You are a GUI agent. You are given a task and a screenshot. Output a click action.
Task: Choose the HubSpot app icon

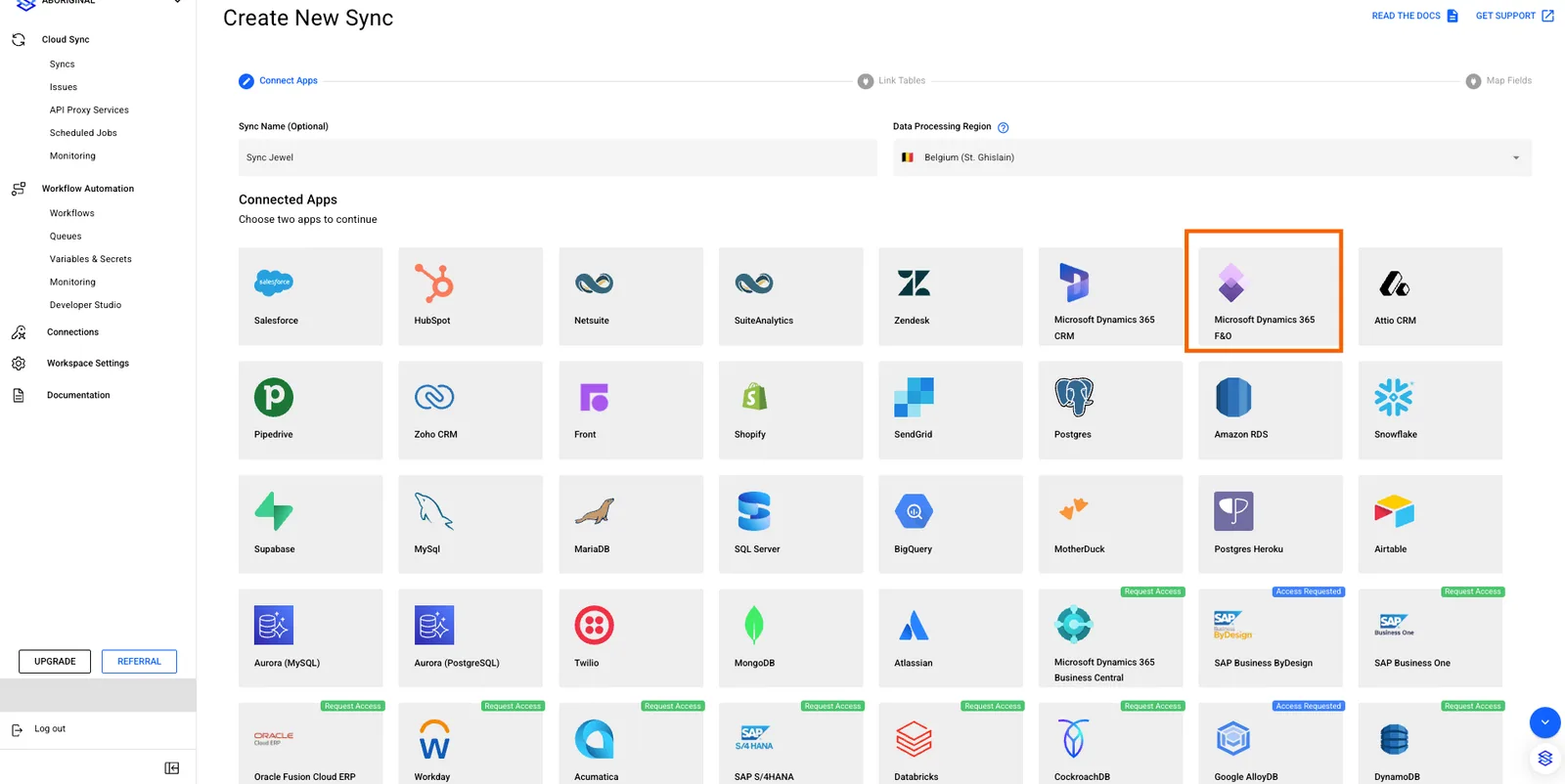(434, 283)
